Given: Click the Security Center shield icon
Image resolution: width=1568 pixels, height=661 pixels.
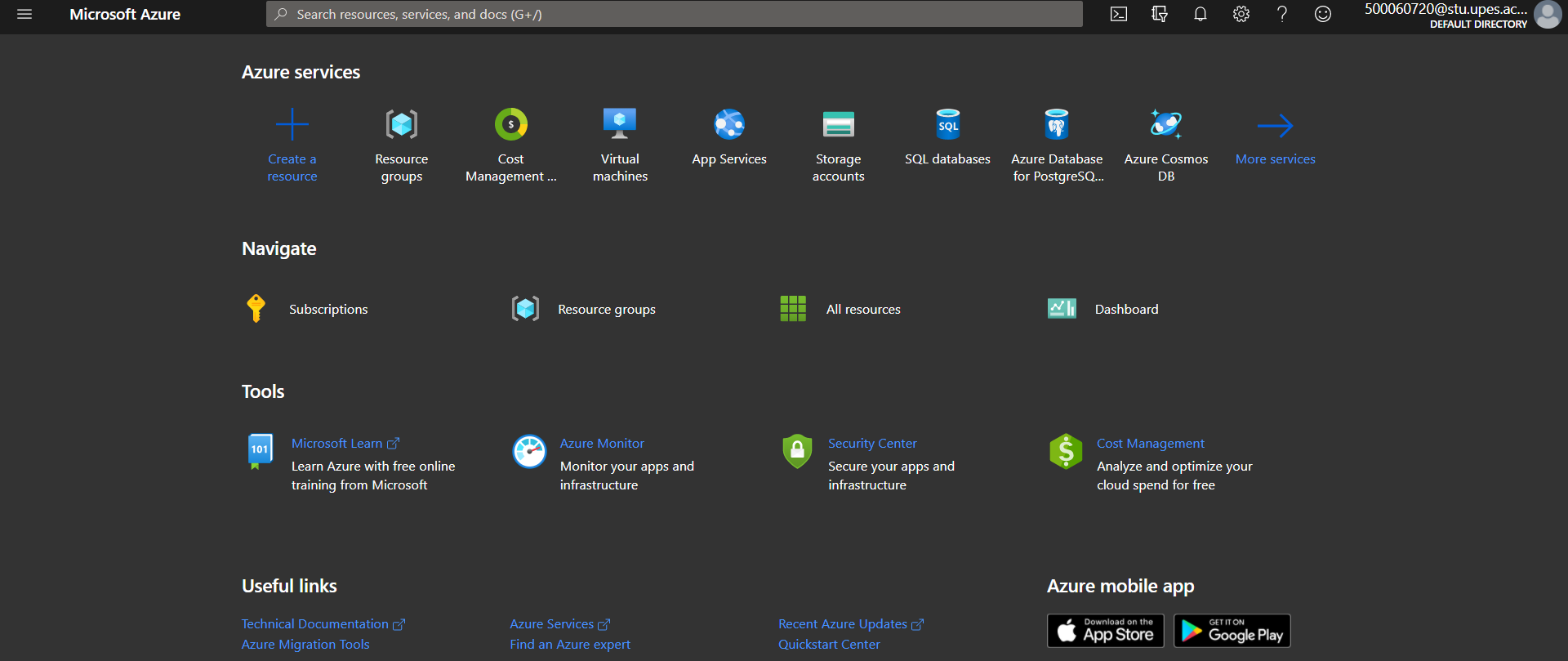Looking at the screenshot, I should click(x=797, y=451).
